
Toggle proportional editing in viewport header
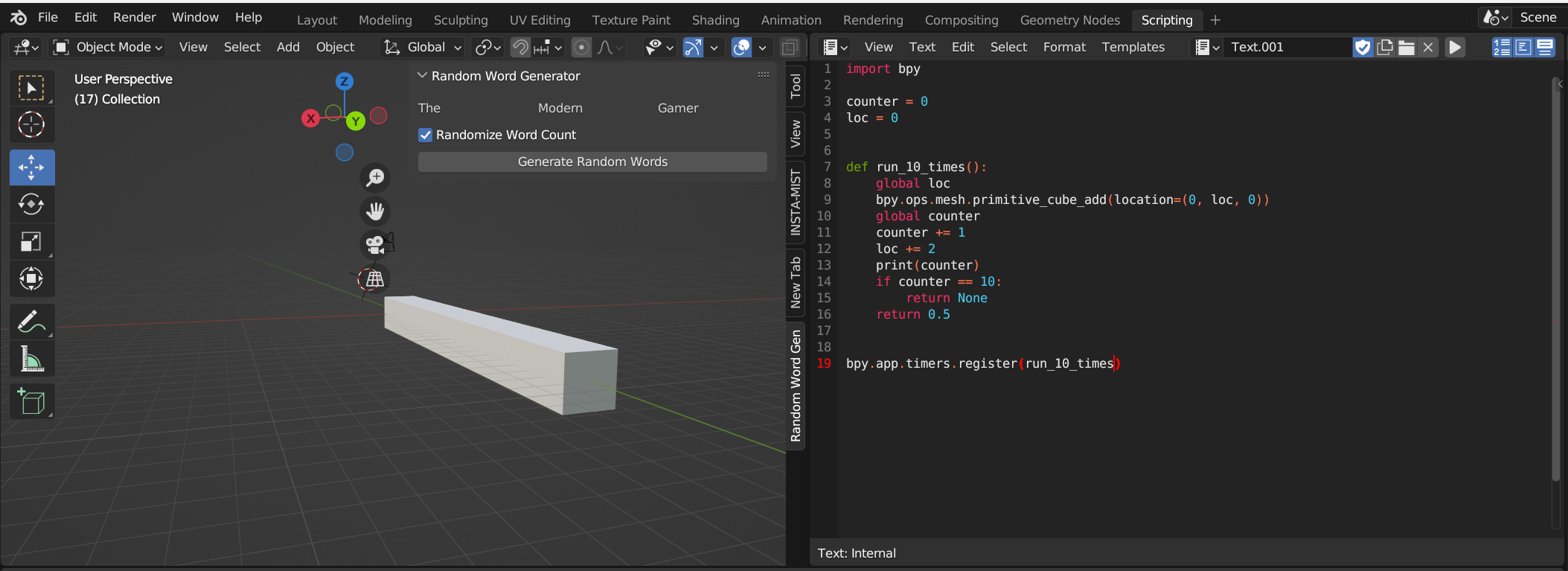(581, 48)
